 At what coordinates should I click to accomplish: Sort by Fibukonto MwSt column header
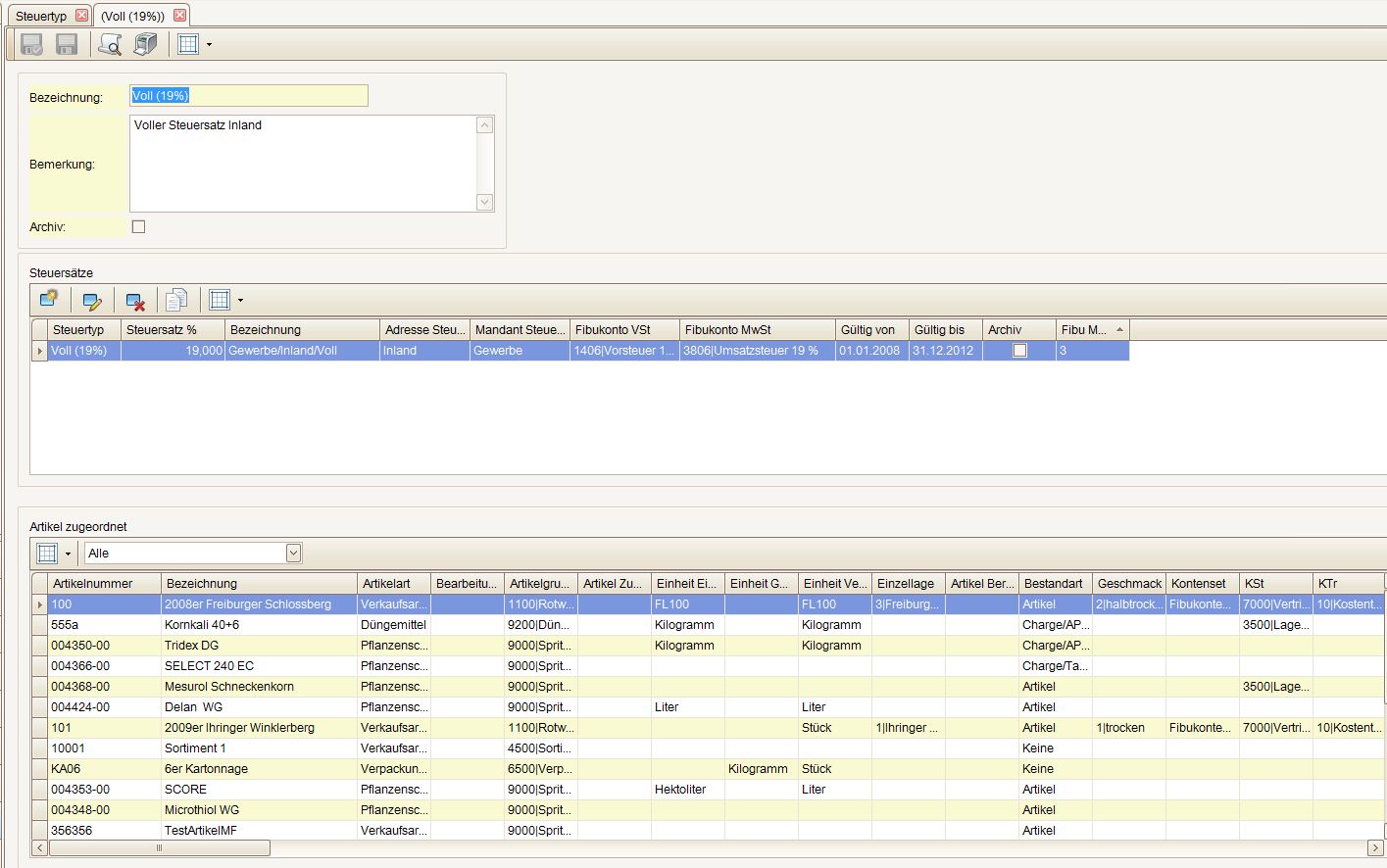click(x=757, y=330)
